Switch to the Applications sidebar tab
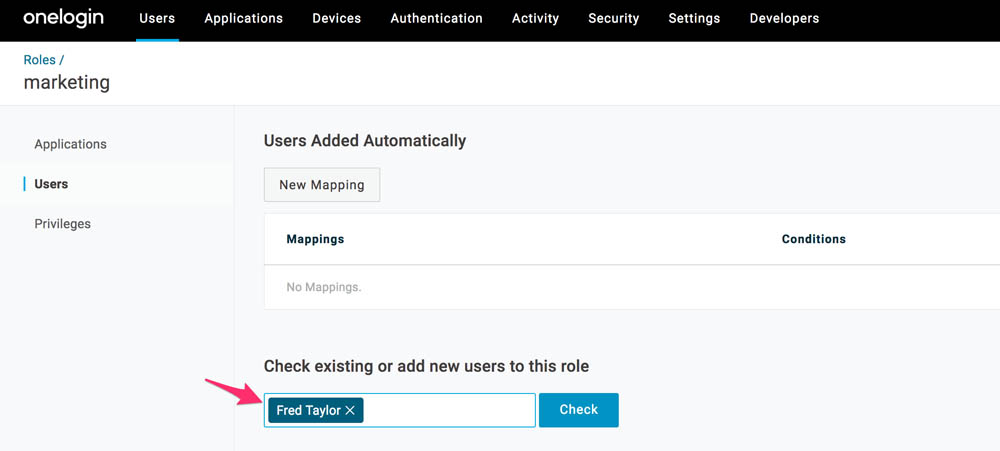 [70, 144]
